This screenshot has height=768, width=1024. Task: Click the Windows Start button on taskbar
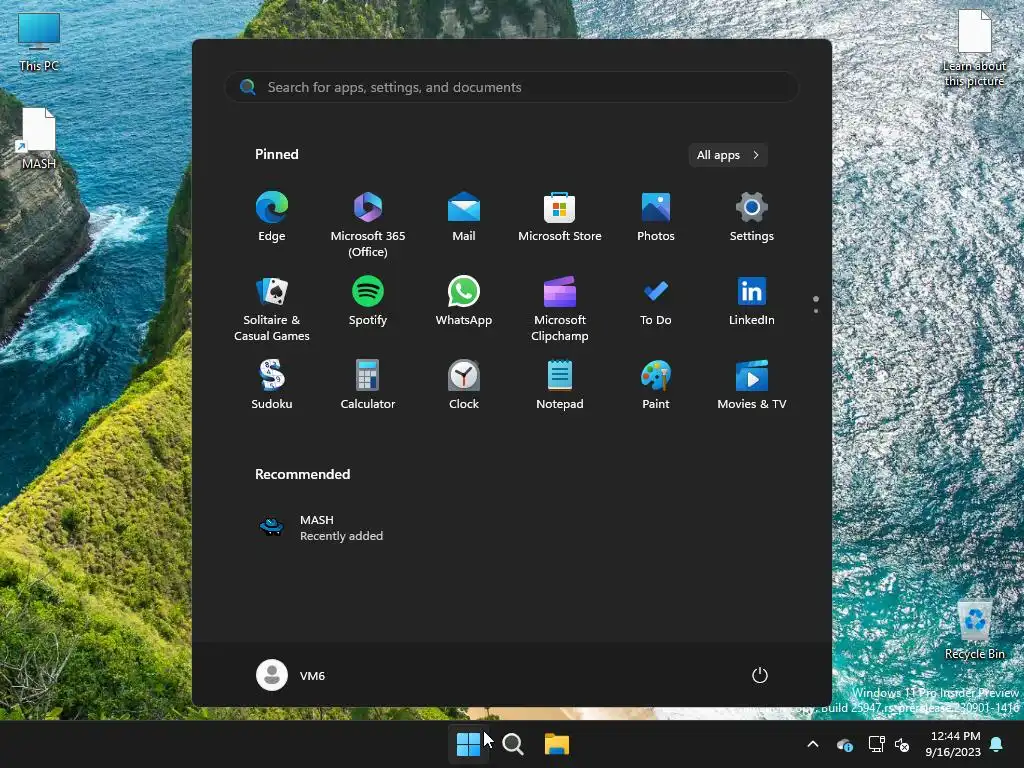pyautogui.click(x=468, y=744)
